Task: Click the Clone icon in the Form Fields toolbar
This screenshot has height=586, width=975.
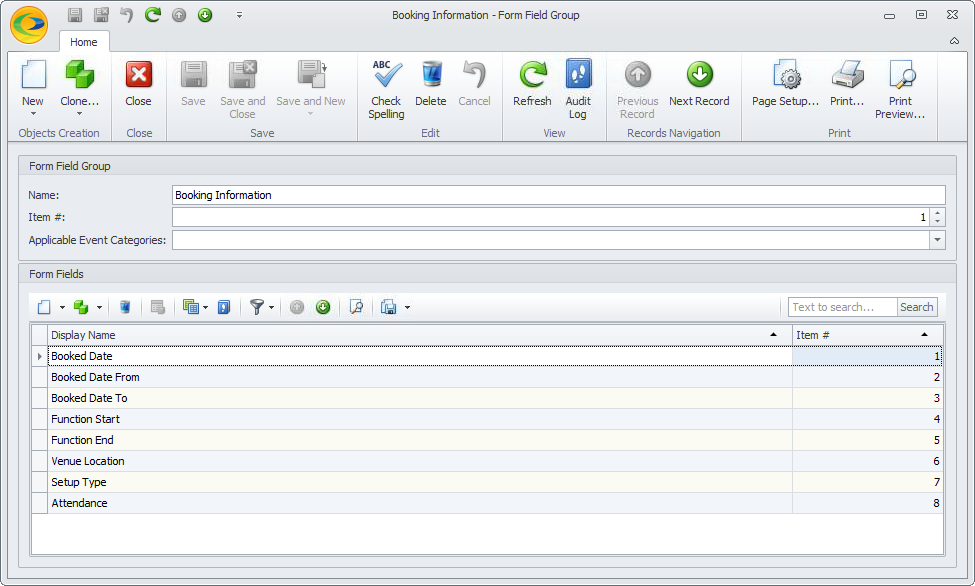Action: pos(81,307)
